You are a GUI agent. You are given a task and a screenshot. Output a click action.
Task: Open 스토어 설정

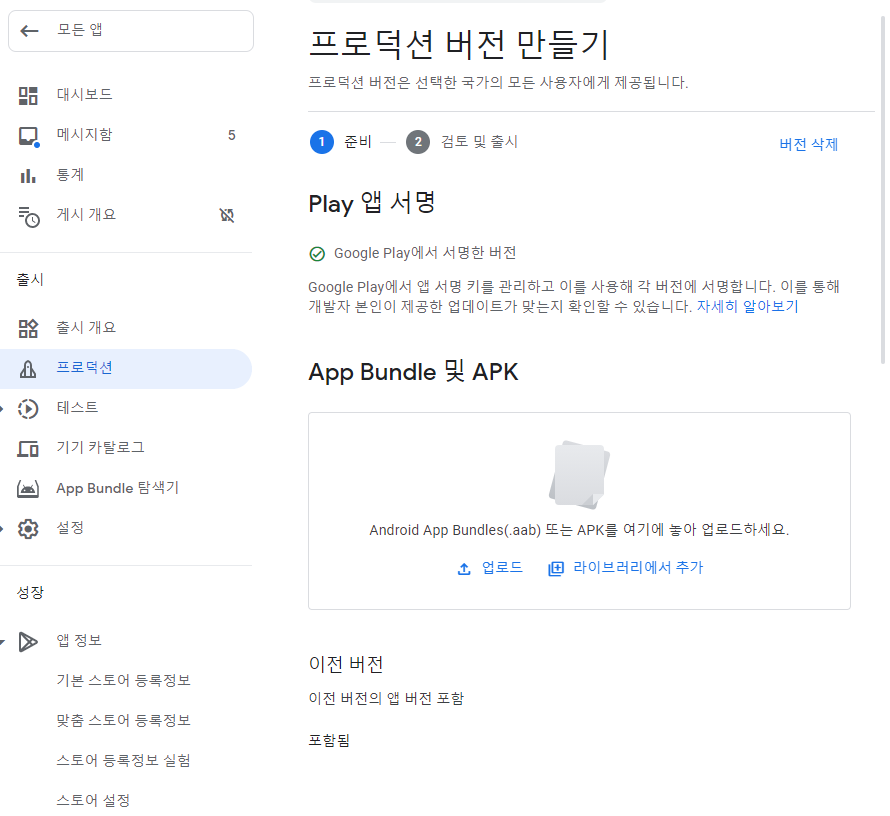93,801
